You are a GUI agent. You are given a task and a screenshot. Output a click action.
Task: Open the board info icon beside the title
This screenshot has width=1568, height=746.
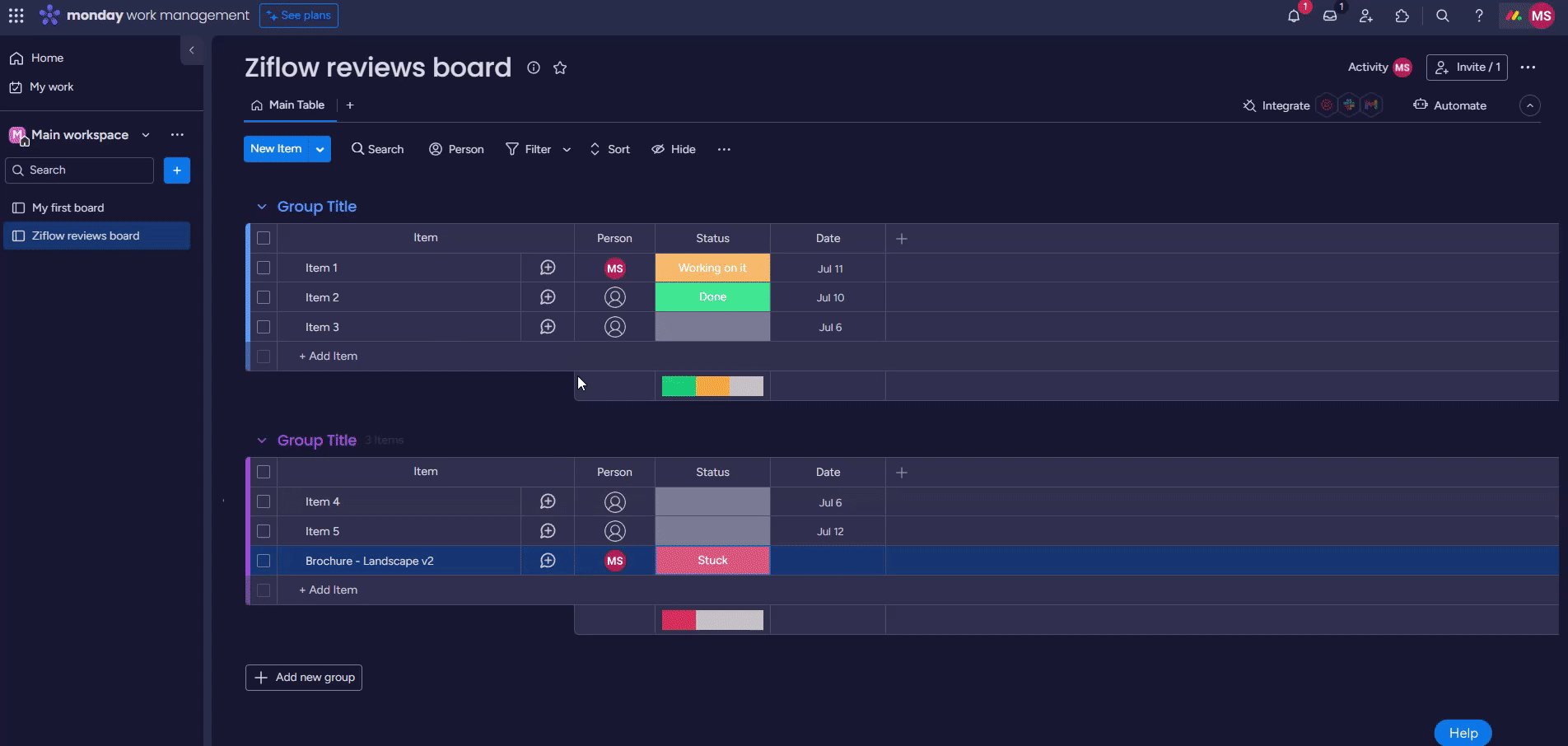[534, 68]
